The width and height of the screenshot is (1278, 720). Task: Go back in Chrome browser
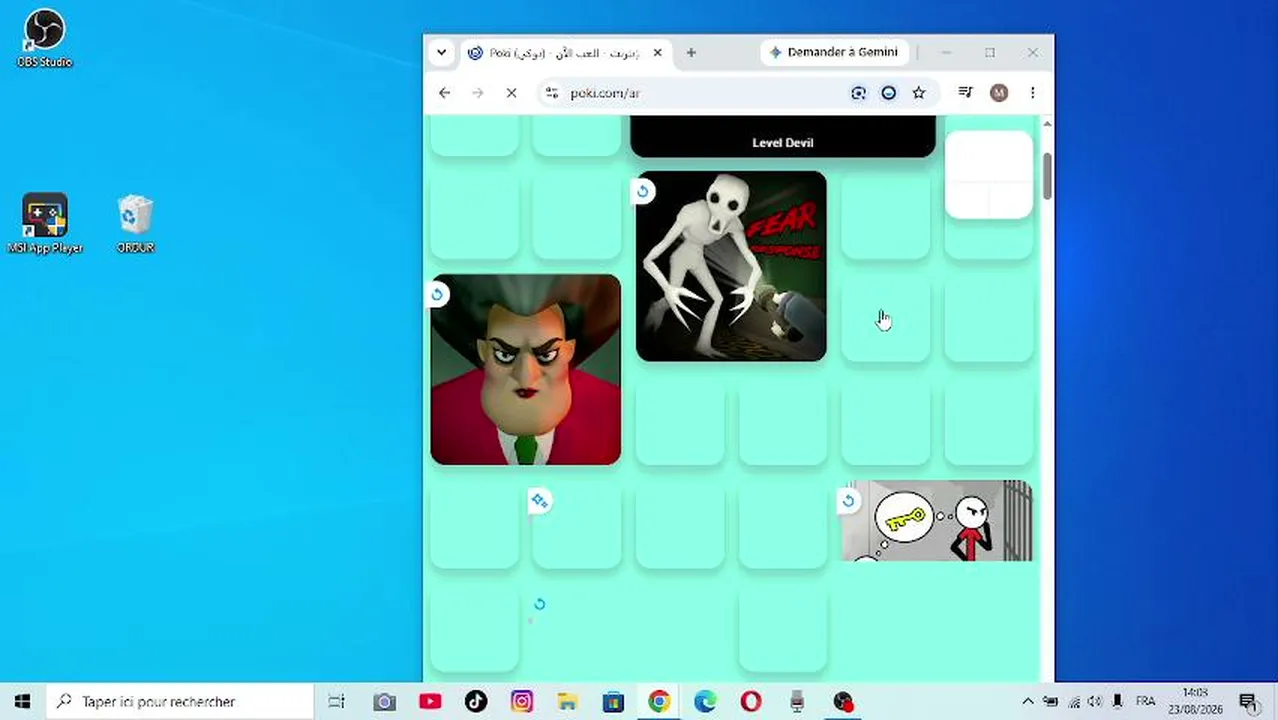tap(445, 93)
